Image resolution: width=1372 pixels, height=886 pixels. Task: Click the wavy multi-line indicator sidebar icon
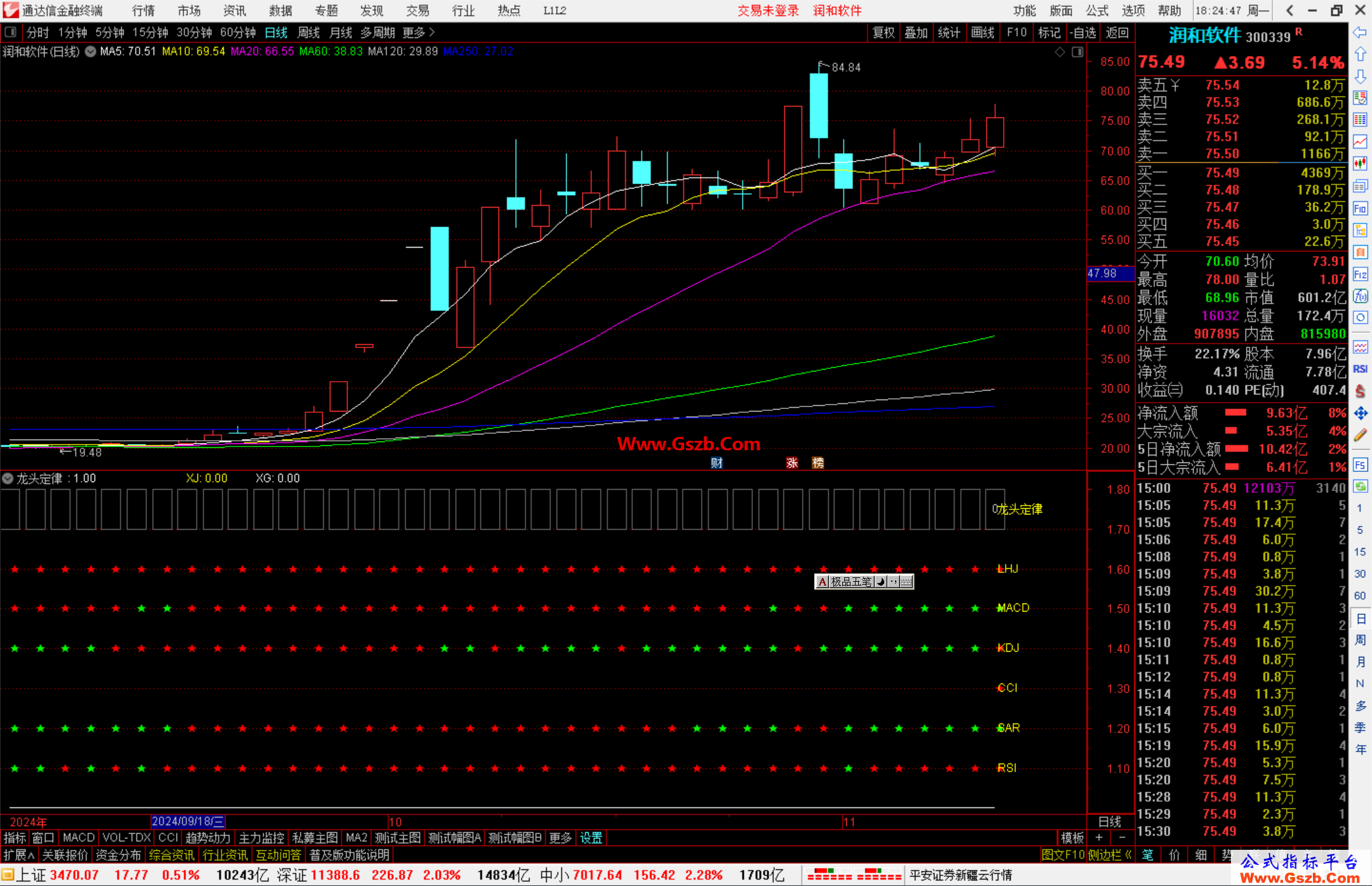[x=1360, y=347]
